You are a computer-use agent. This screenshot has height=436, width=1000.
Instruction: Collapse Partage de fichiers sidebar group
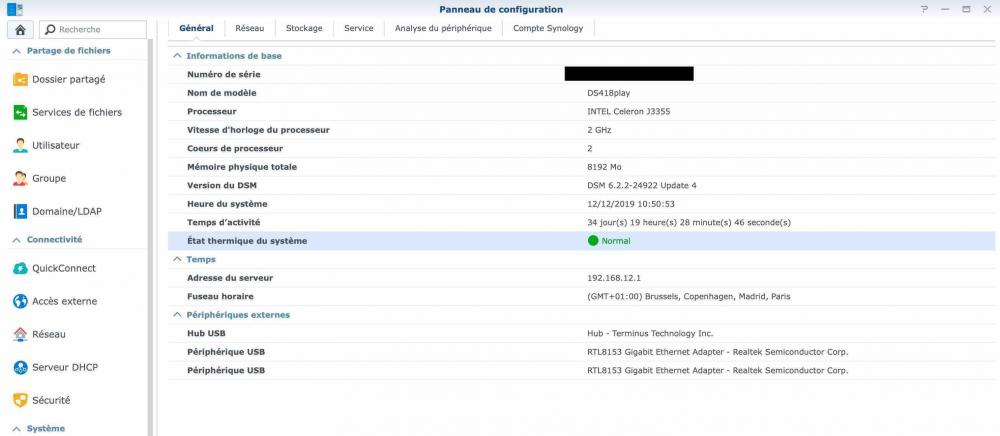pos(17,51)
